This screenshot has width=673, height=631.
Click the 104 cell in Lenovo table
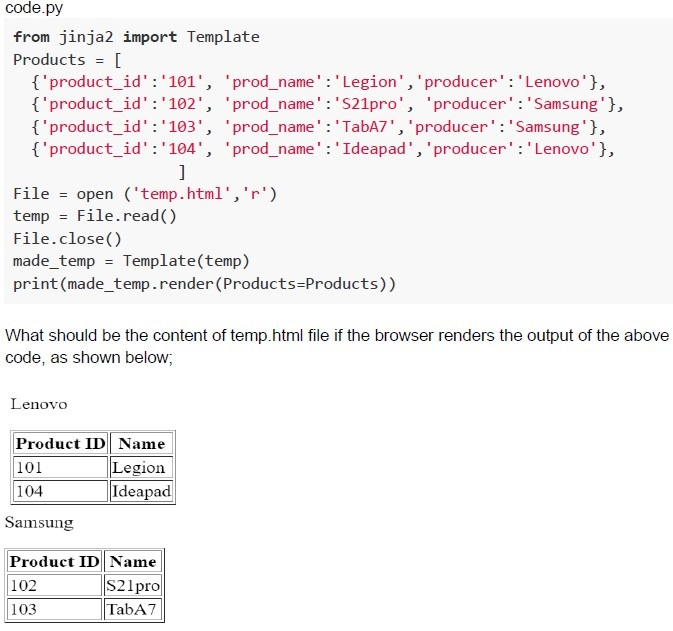tap(61, 491)
